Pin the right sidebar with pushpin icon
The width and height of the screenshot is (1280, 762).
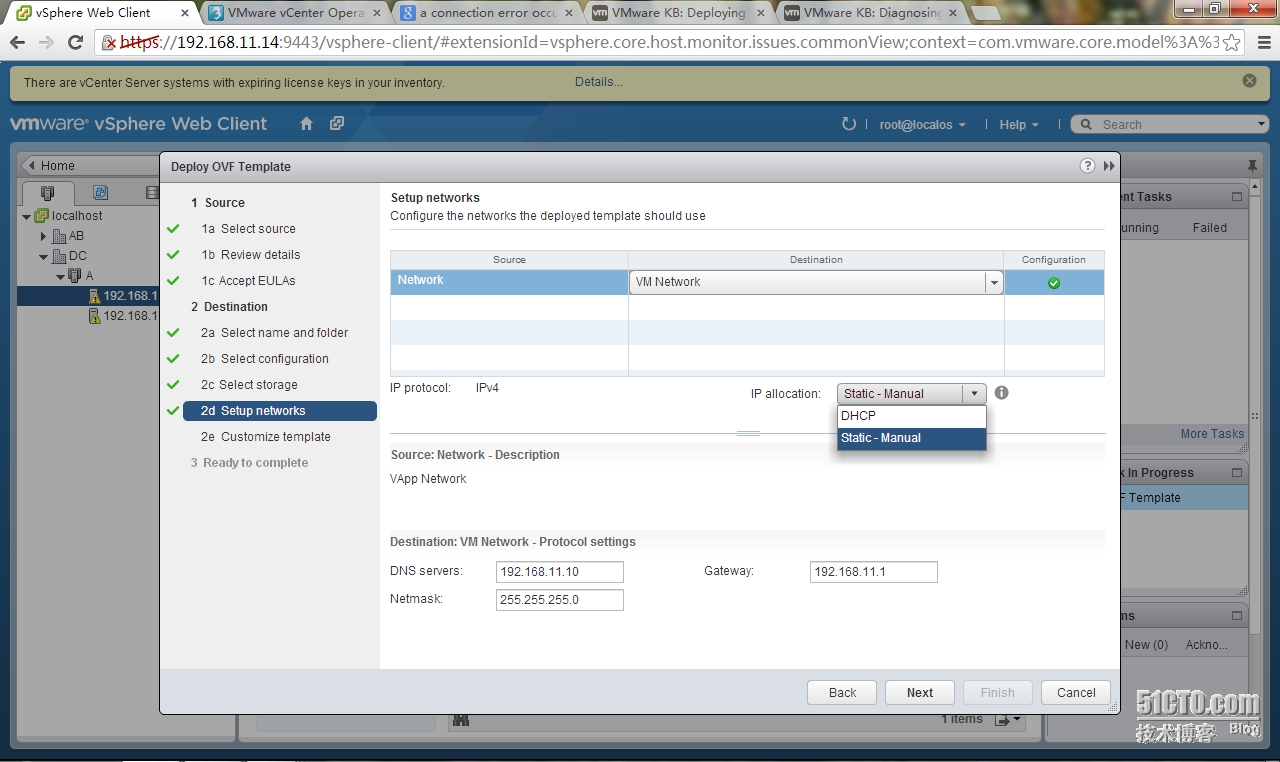coord(1253,165)
